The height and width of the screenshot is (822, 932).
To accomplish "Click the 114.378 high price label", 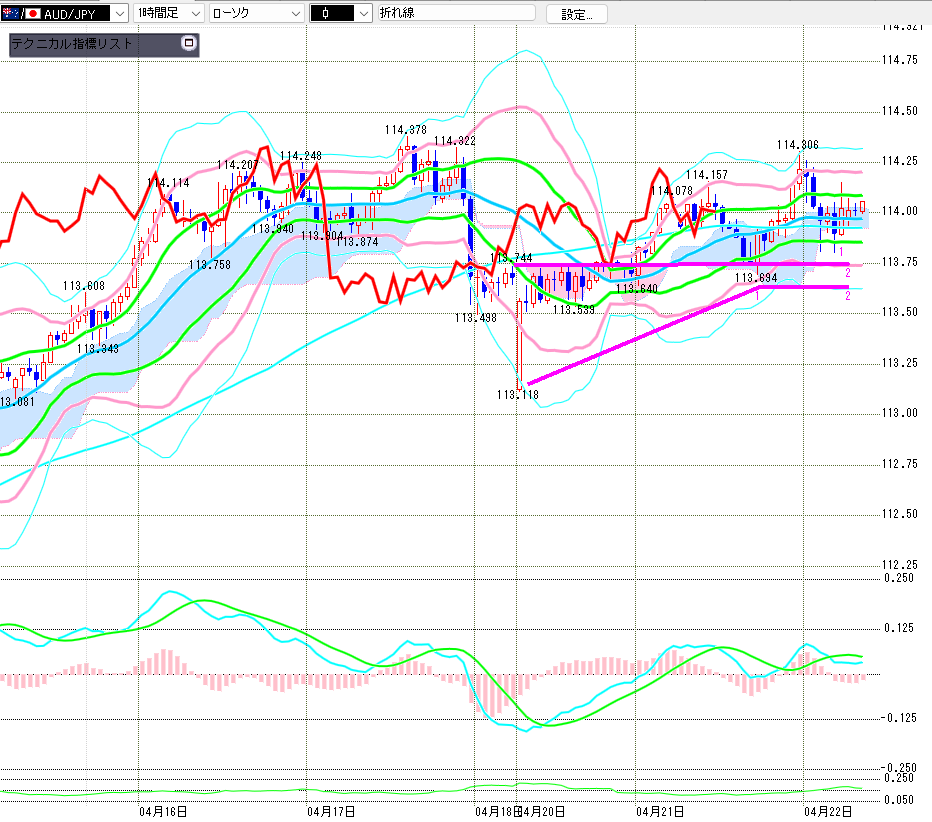I will pyautogui.click(x=406, y=130).
